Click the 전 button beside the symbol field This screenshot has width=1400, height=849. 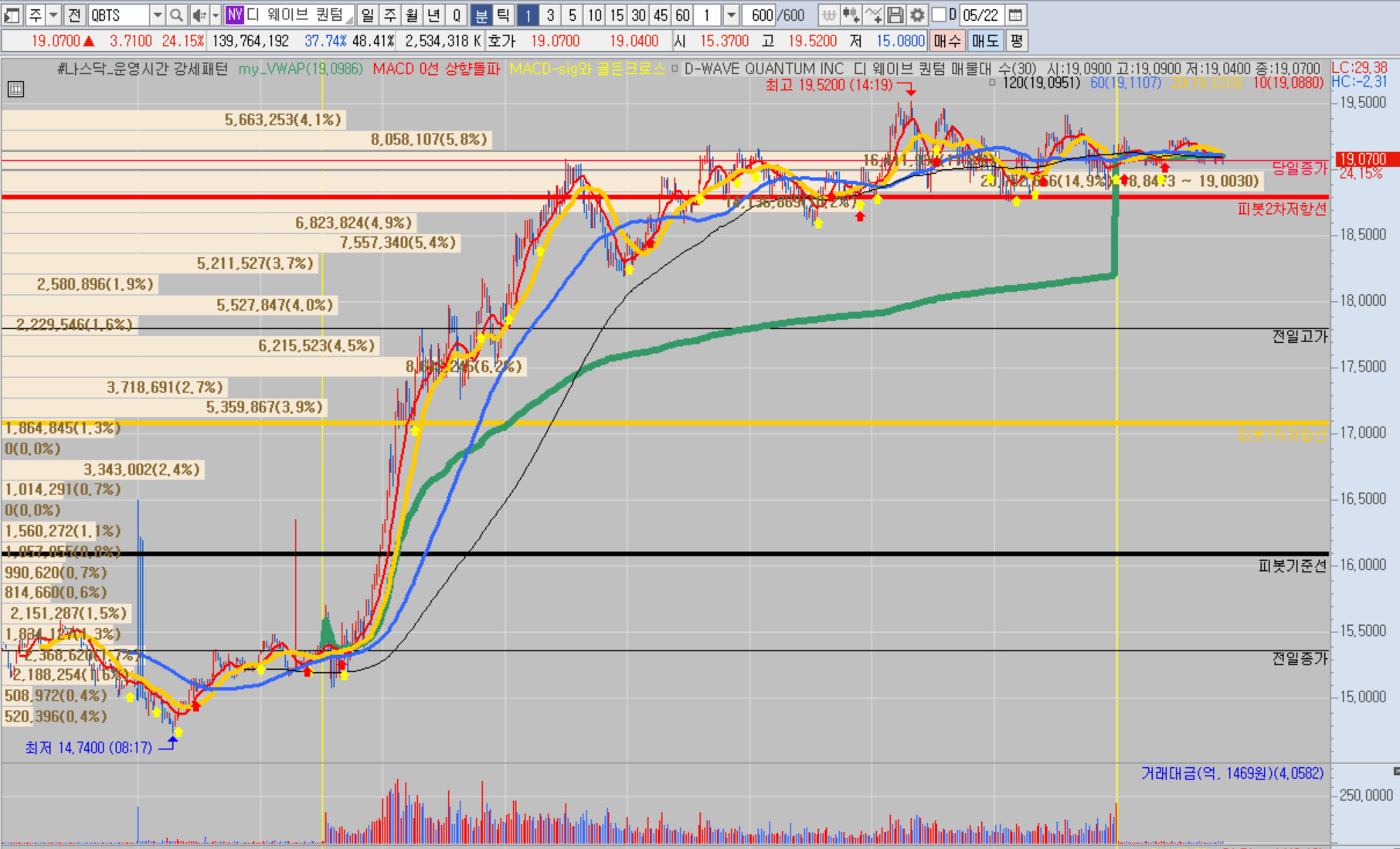(x=74, y=15)
